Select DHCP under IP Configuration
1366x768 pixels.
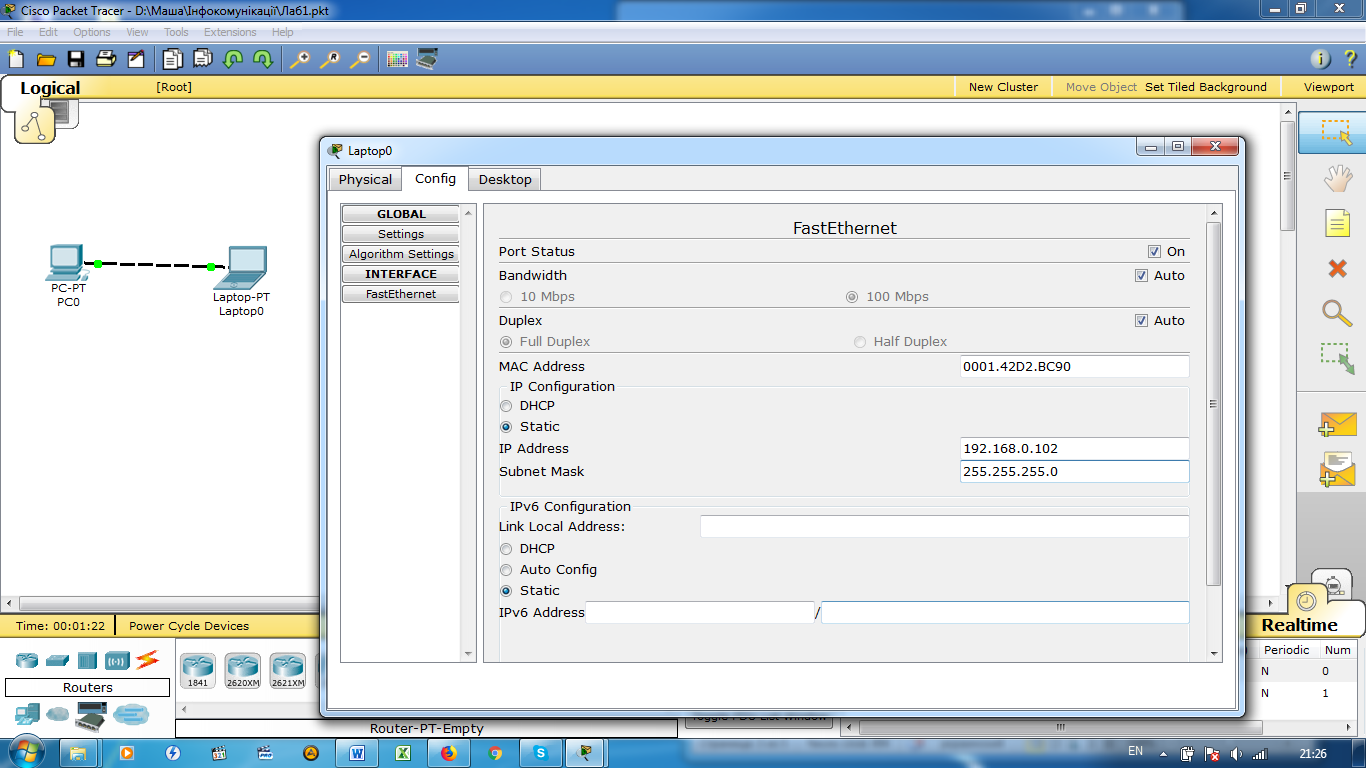[x=506, y=406]
